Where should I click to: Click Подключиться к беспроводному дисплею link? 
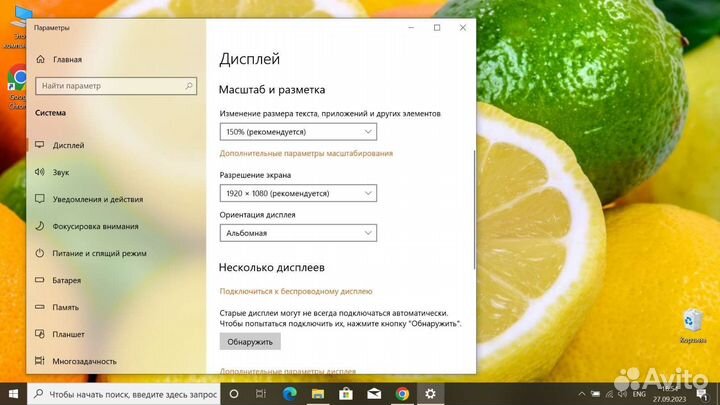point(296,291)
